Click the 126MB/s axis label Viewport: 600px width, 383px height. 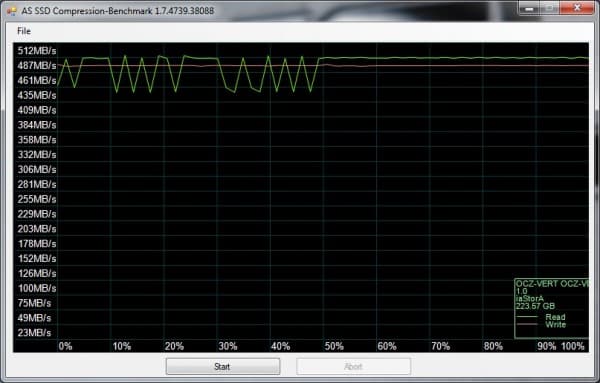tap(37, 273)
